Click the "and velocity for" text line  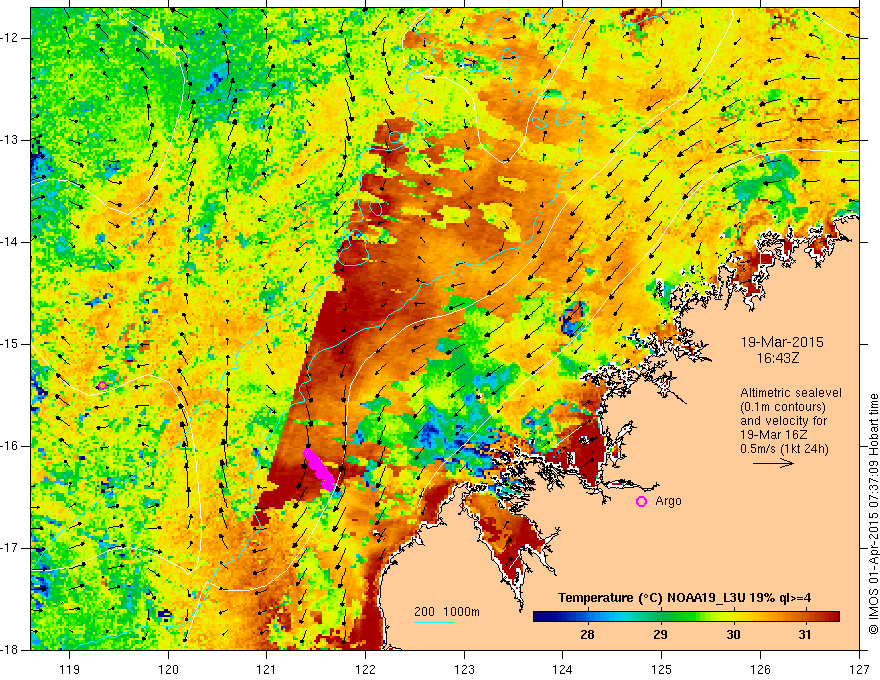(x=783, y=421)
